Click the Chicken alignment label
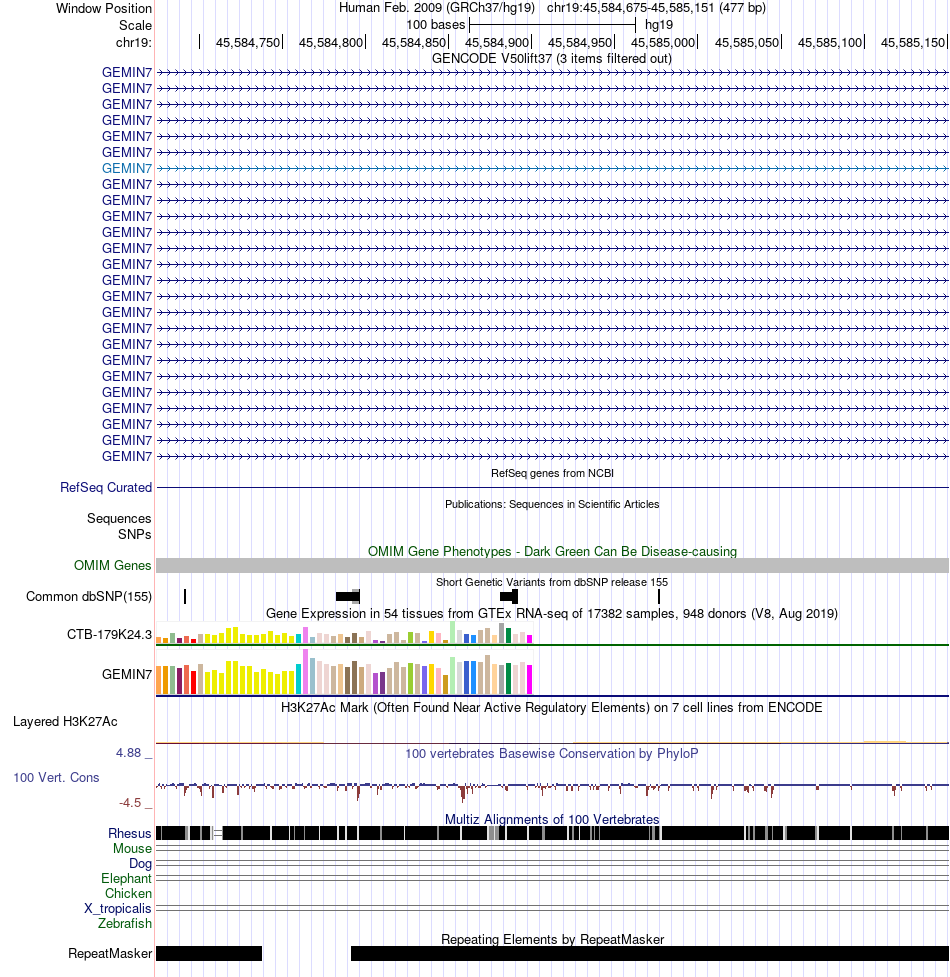Viewport: 950px width, 977px height. click(x=128, y=894)
